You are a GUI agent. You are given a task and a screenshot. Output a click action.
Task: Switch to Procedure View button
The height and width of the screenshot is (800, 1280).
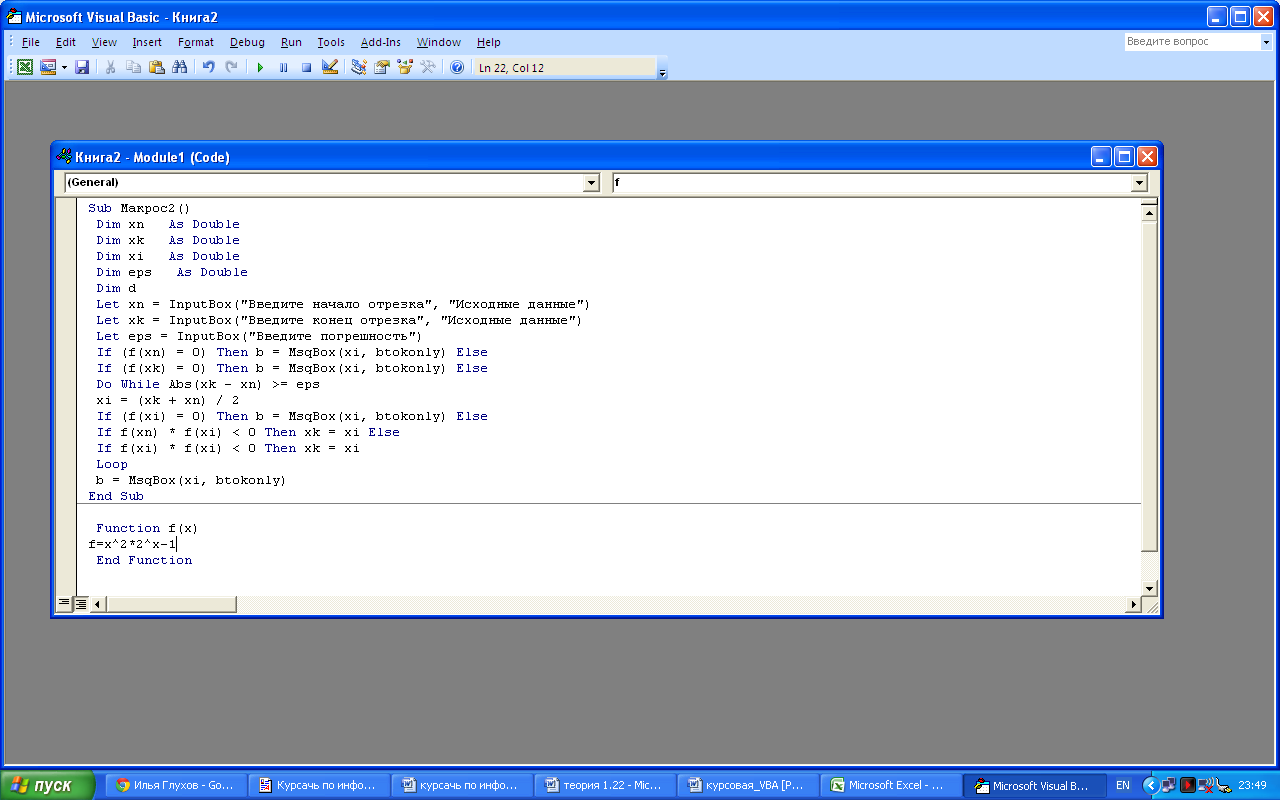(x=65, y=603)
